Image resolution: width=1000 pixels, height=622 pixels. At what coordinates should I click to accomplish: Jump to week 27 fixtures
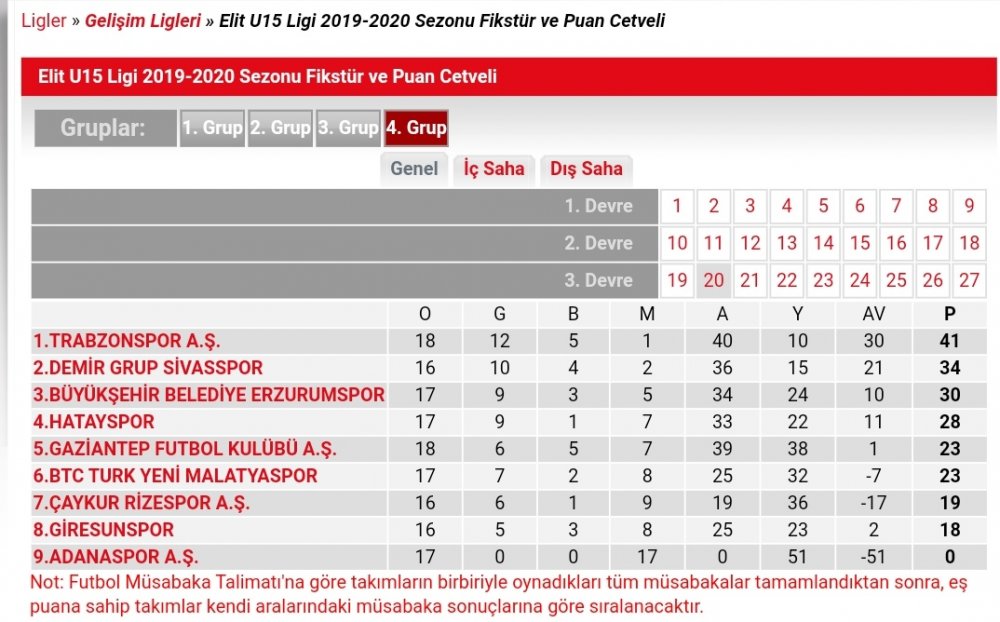(x=968, y=280)
